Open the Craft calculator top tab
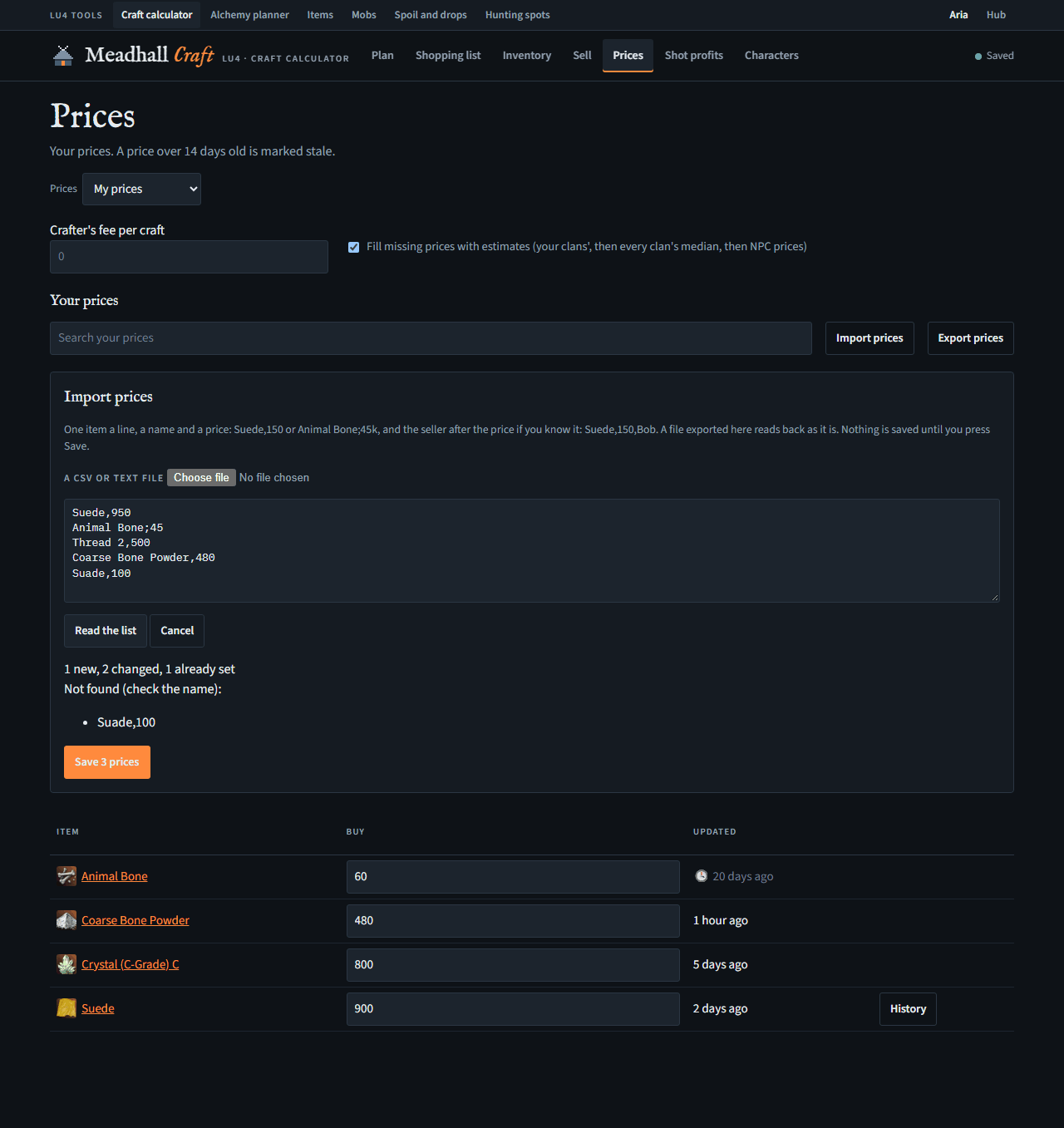This screenshot has height=1128, width=1064. point(157,15)
